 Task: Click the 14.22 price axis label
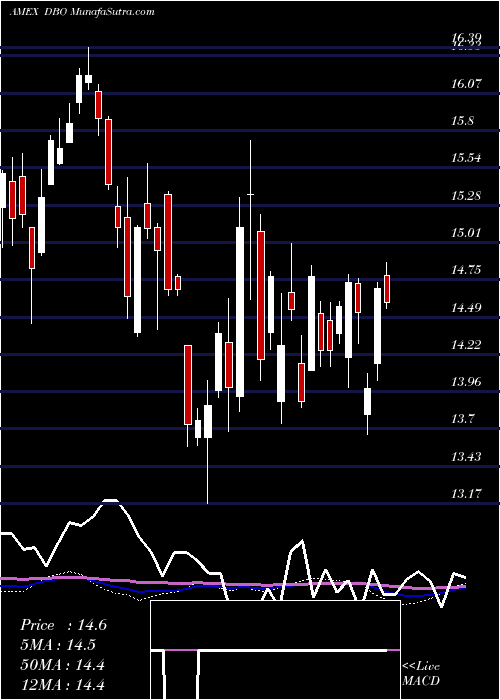point(467,345)
